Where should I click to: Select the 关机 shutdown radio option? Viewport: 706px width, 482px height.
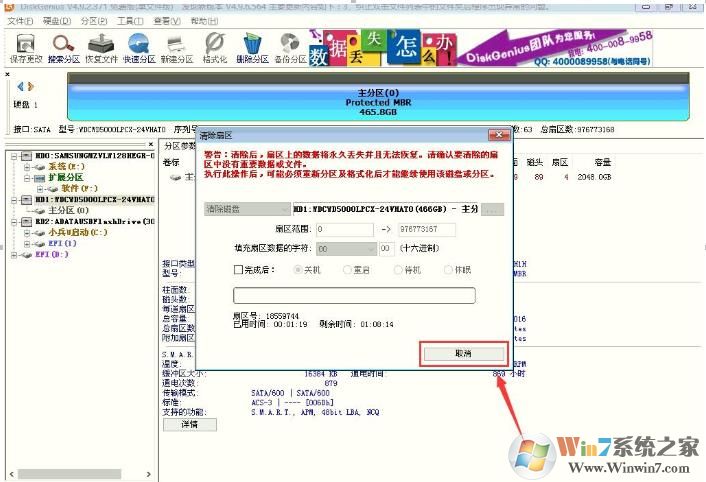(297, 270)
